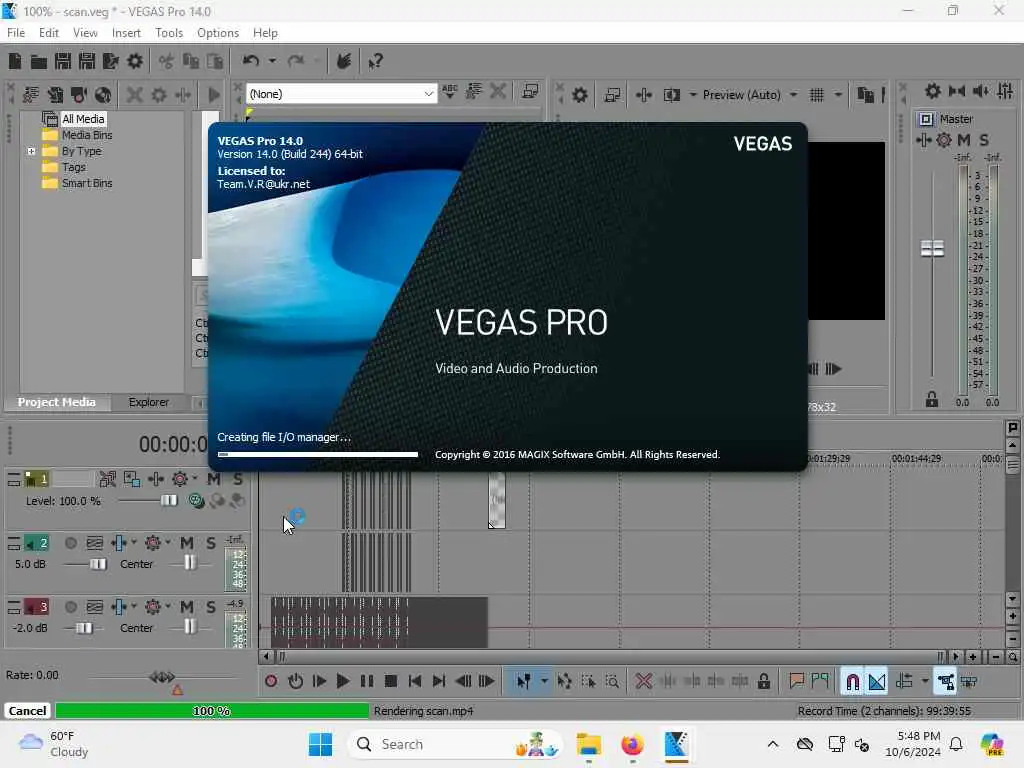Open overlays grid dropdown arrow
Viewport: 1024px width, 768px height.
pyautogui.click(x=838, y=95)
